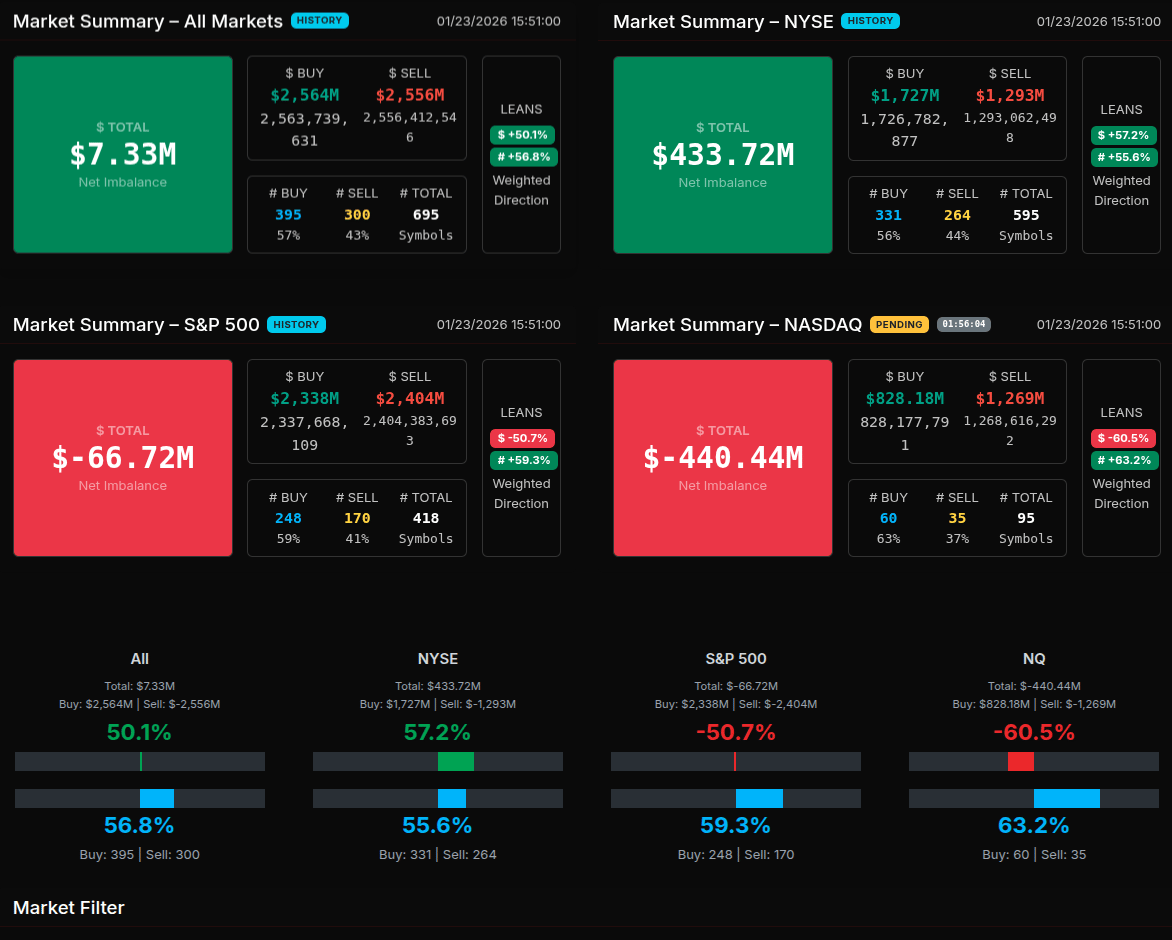Screen dimensions: 1172x940
Task: Click the 01:56:04 countdown timer badge
Action: [x=964, y=324]
